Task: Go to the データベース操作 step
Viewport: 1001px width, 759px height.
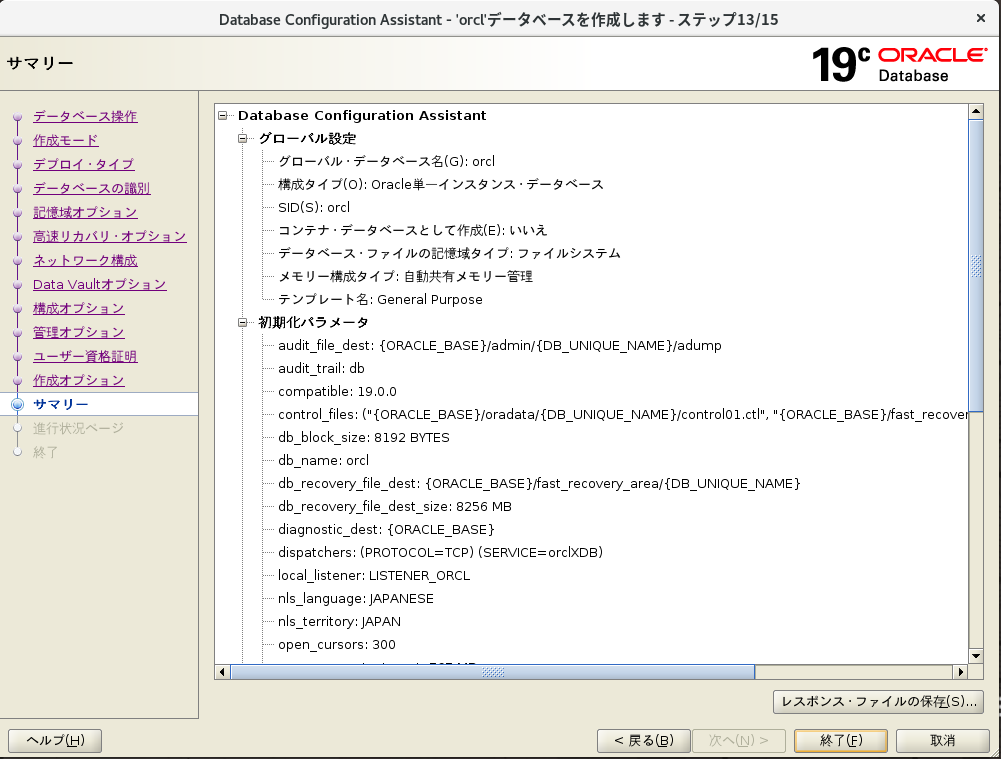Action: pos(85,116)
